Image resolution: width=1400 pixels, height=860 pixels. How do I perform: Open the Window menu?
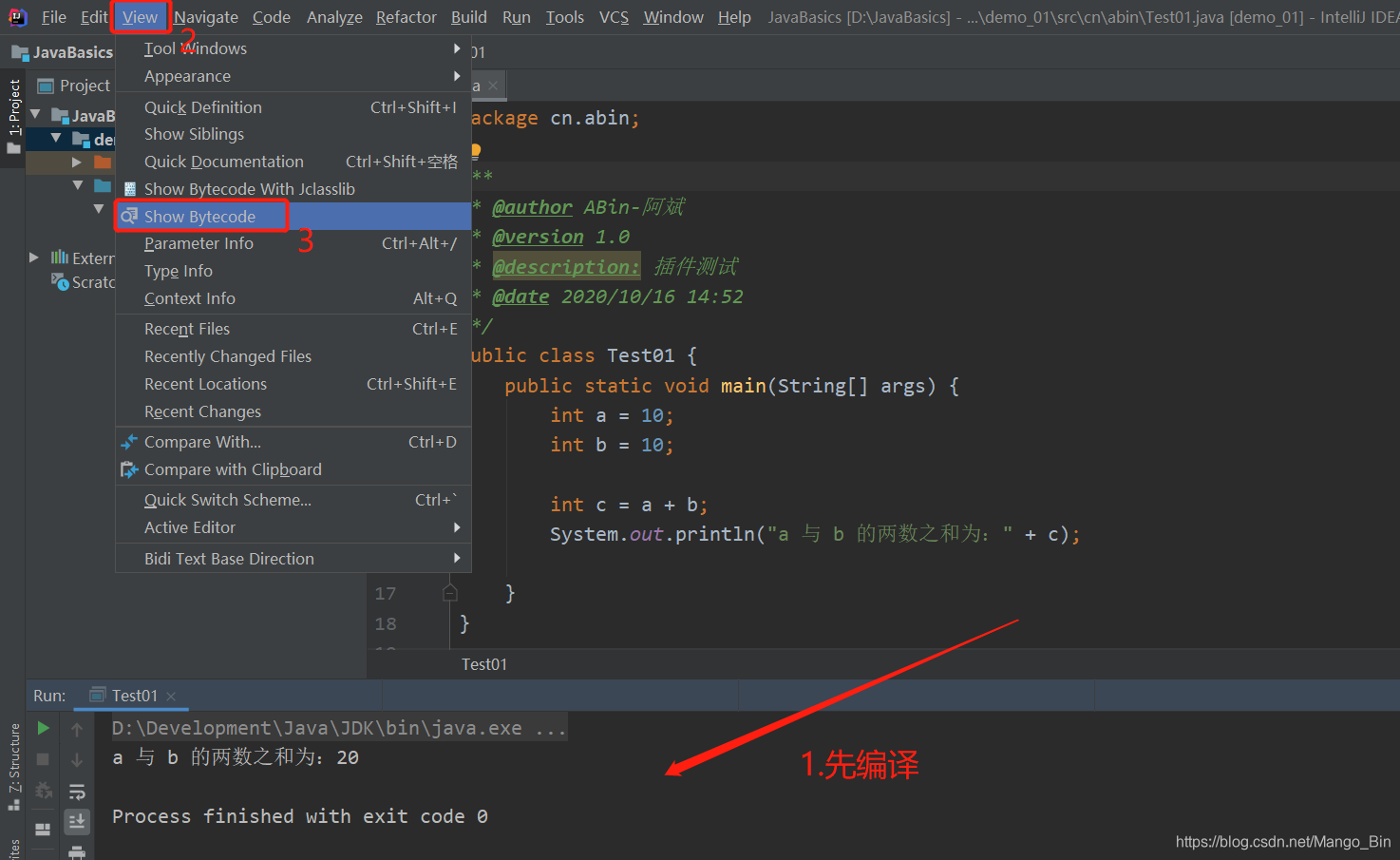click(673, 17)
